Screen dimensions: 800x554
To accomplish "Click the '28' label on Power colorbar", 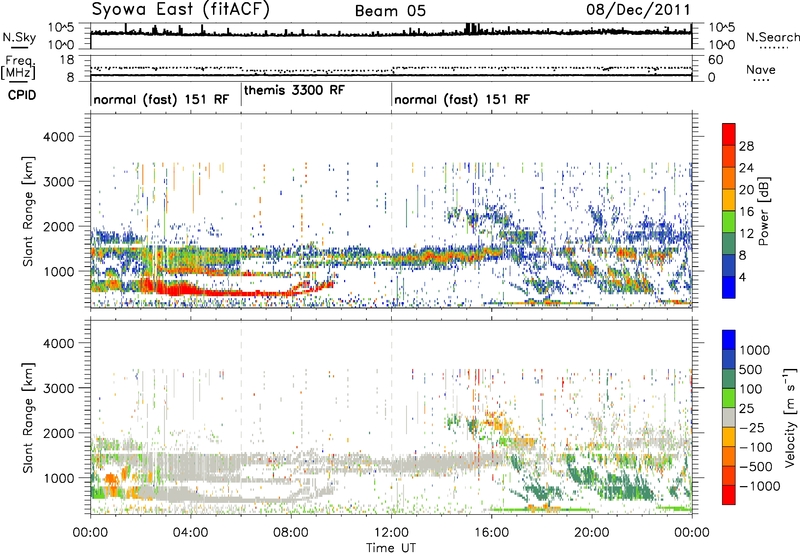I will 746,146.
